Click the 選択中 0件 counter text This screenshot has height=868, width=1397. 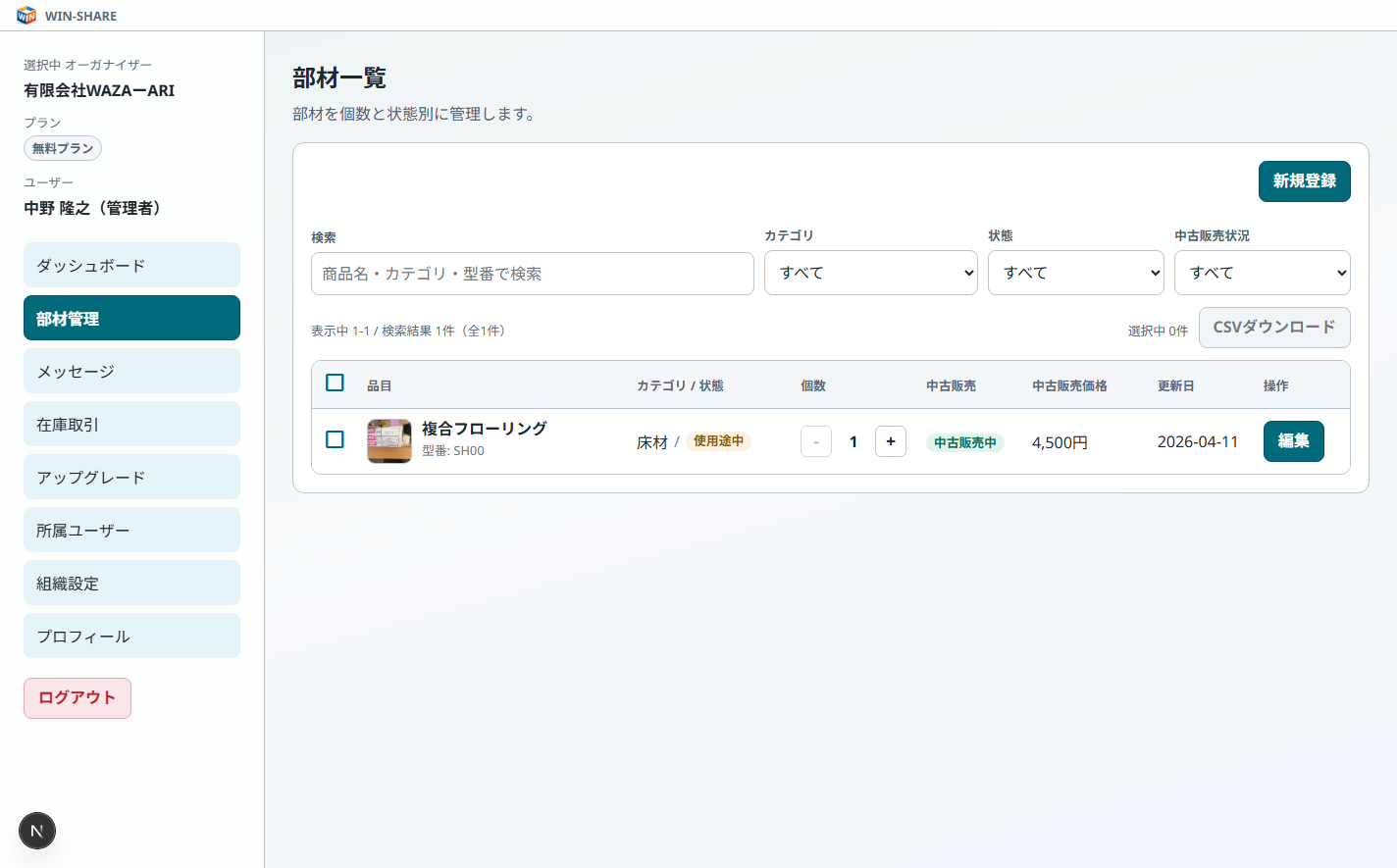(x=1158, y=332)
